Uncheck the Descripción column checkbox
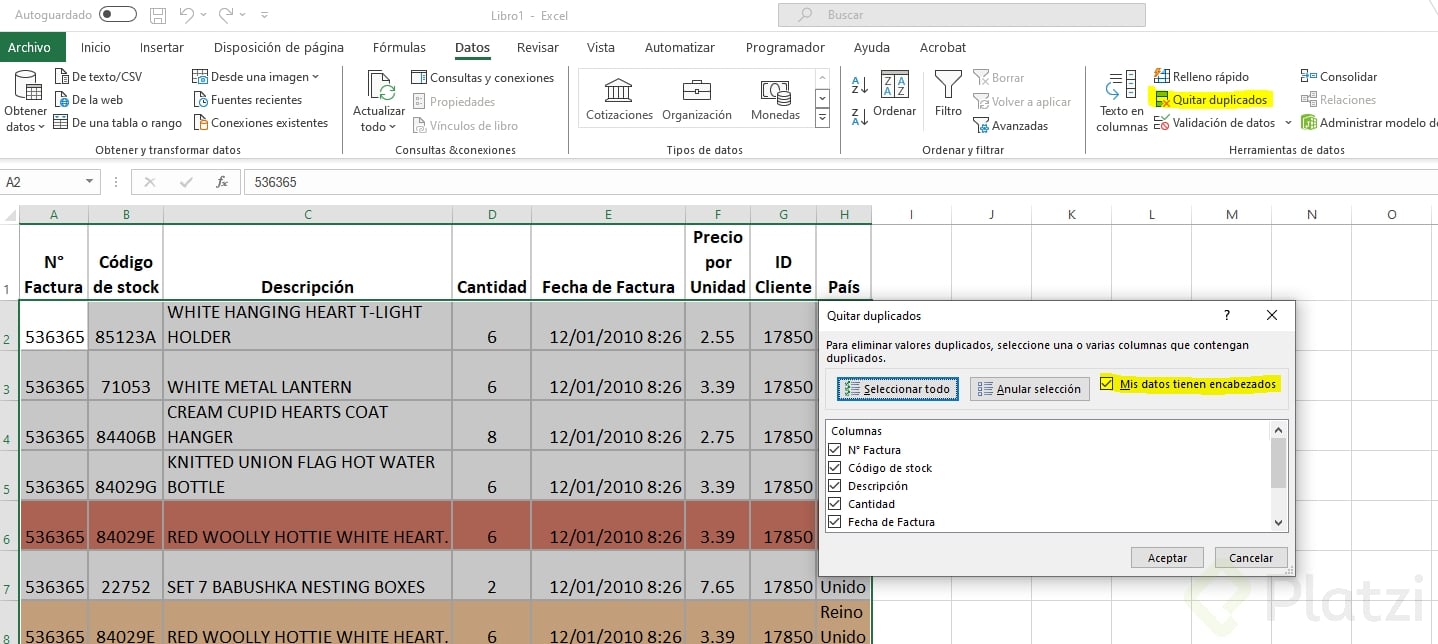This screenshot has height=644, width=1438. (x=835, y=486)
